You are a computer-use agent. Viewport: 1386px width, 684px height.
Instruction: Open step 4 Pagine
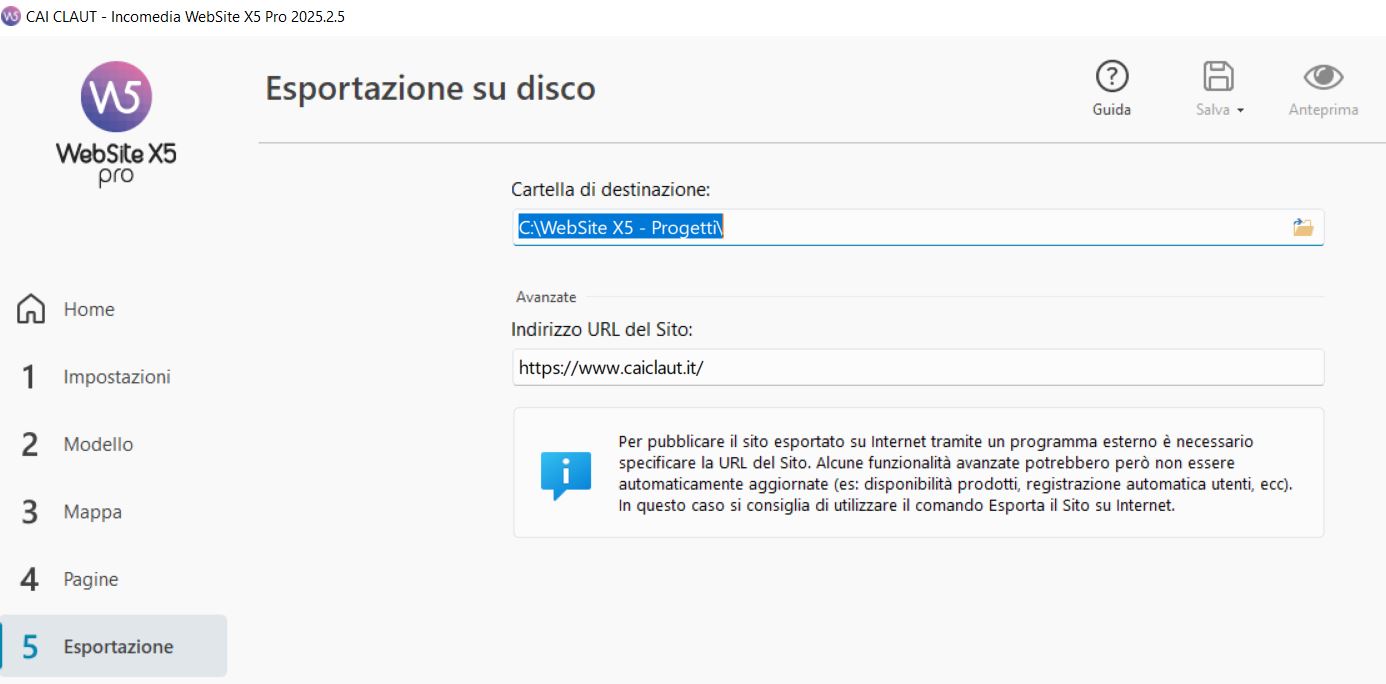tap(114, 579)
